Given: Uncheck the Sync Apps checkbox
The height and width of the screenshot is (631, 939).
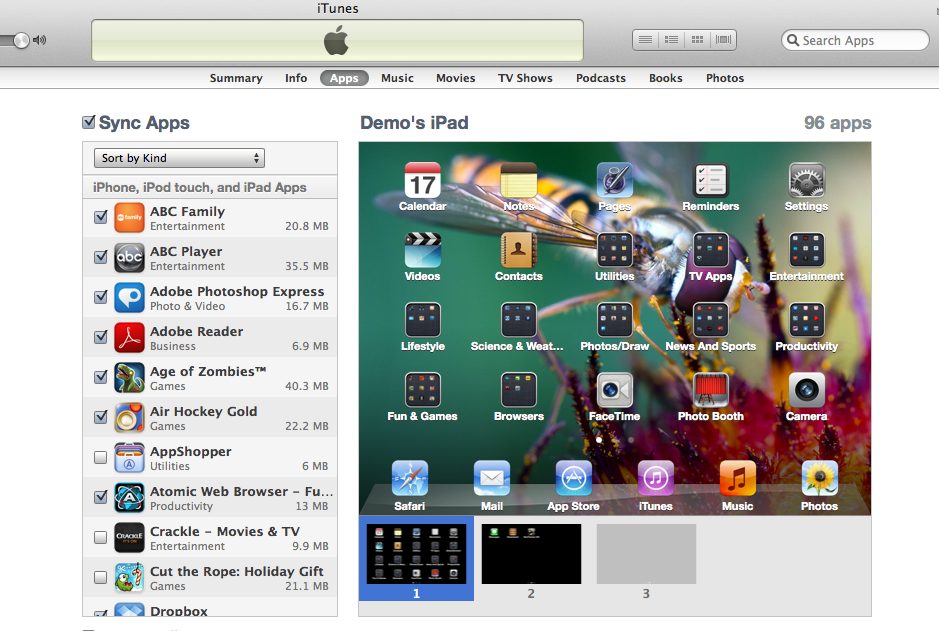Looking at the screenshot, I should click(x=88, y=122).
